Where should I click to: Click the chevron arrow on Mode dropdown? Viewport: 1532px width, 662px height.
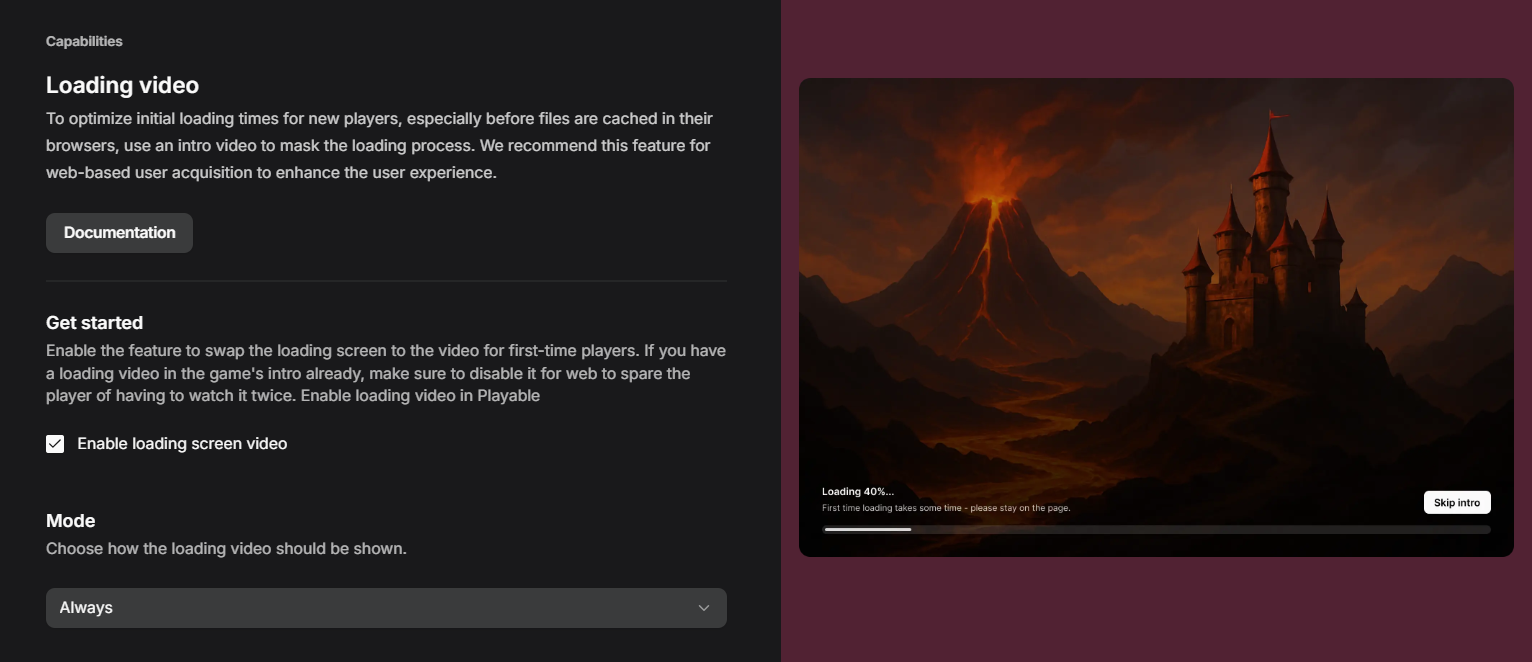pos(704,608)
